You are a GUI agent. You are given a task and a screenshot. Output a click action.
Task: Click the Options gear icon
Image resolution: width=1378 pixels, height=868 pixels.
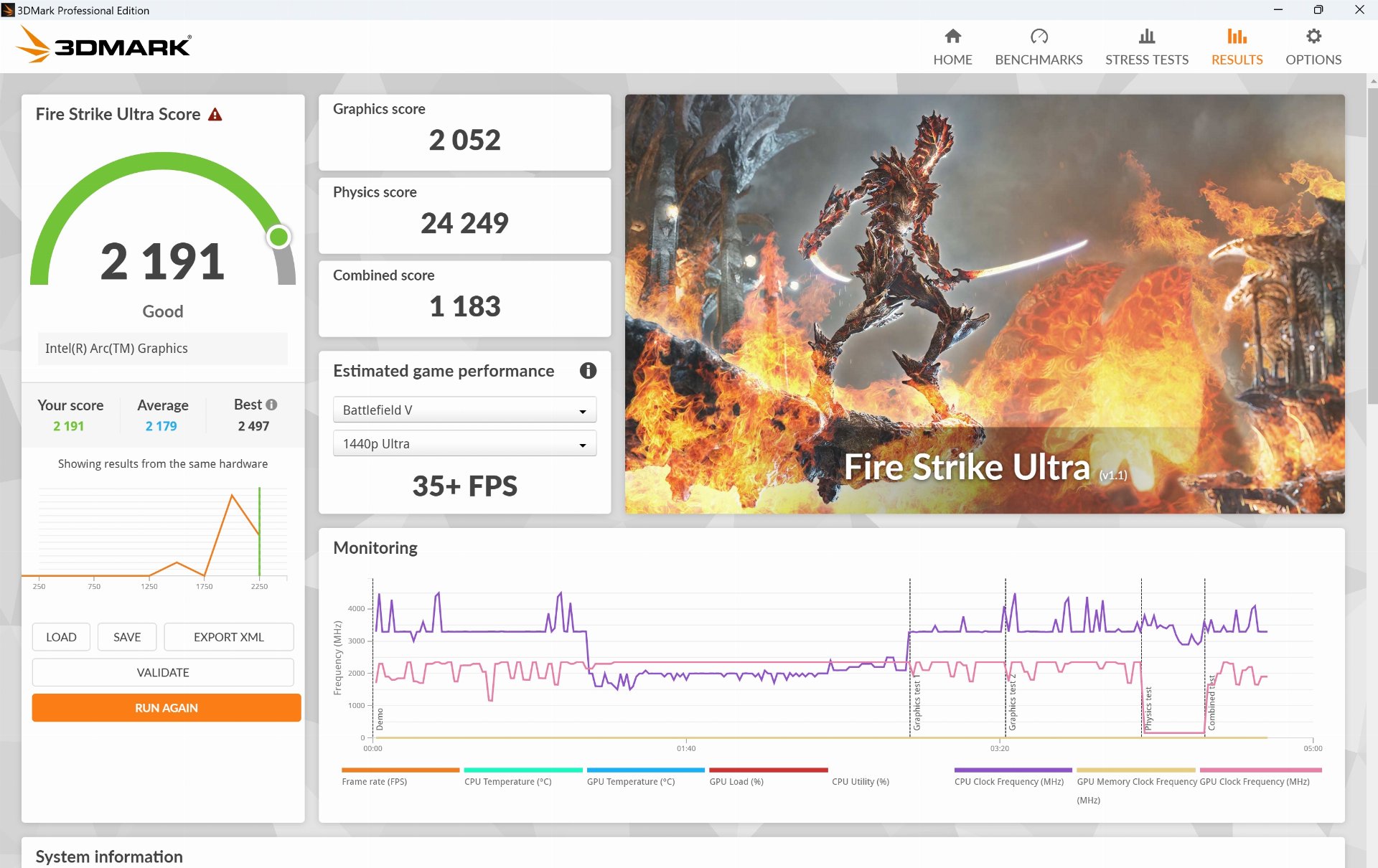coord(1313,36)
